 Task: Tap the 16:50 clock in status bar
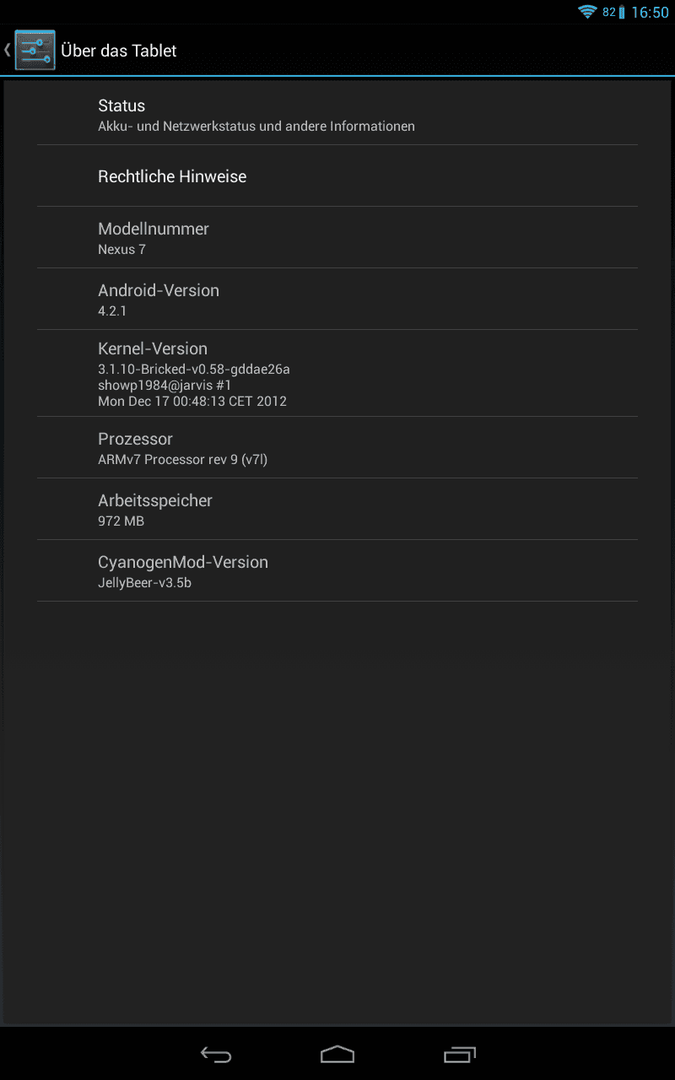[650, 12]
